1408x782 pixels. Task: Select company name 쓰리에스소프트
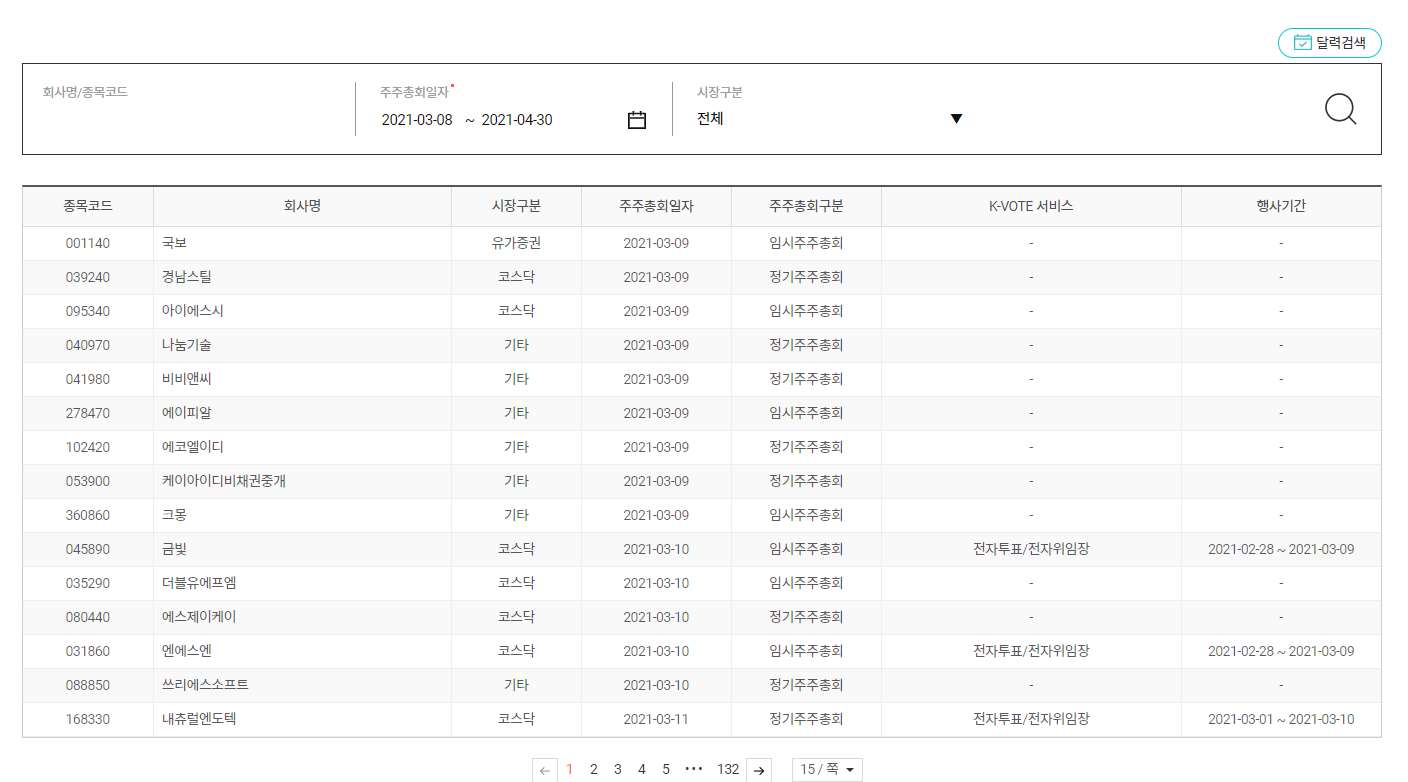point(205,685)
